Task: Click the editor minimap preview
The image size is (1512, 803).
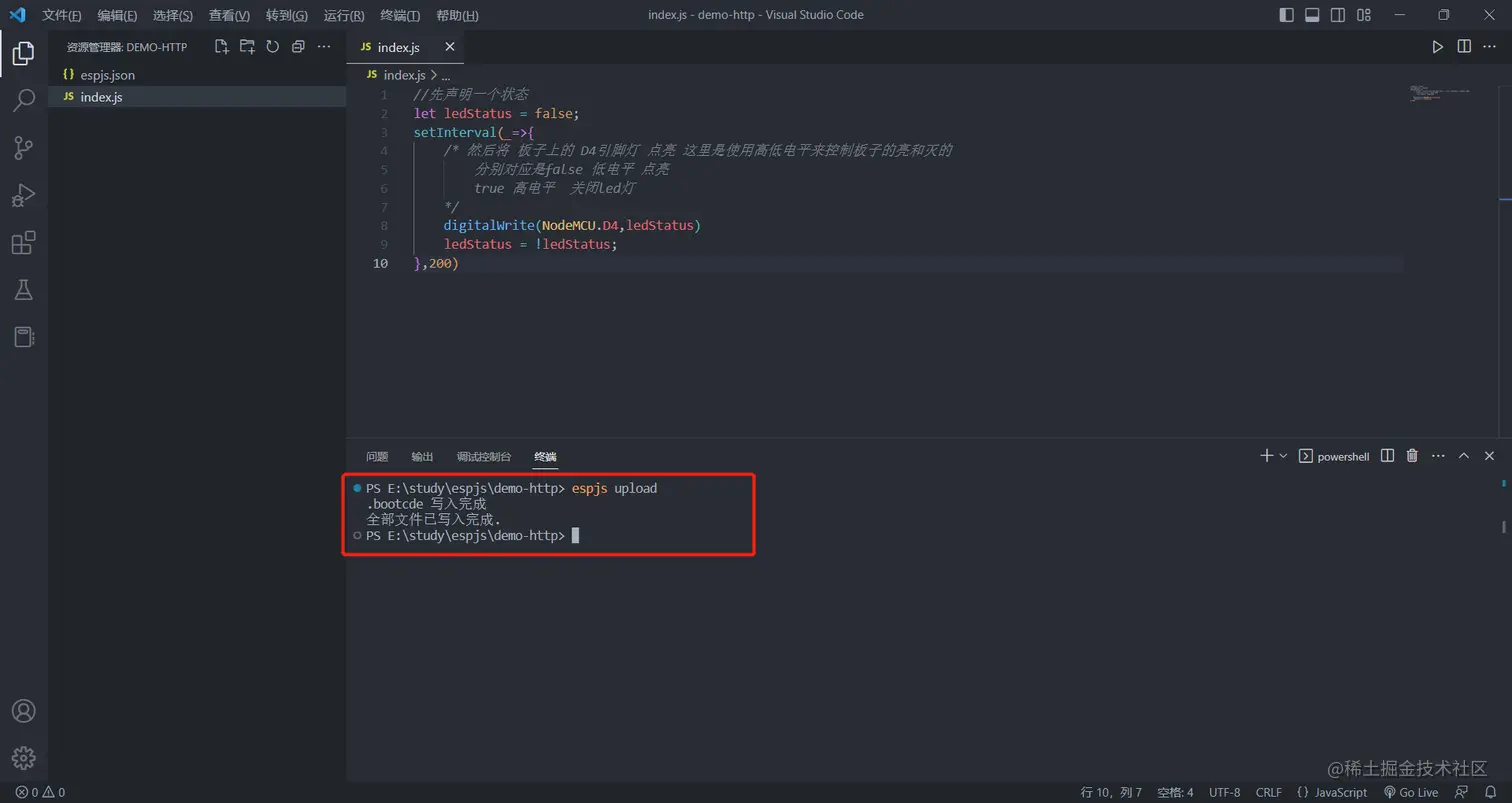Action: coord(1440,93)
